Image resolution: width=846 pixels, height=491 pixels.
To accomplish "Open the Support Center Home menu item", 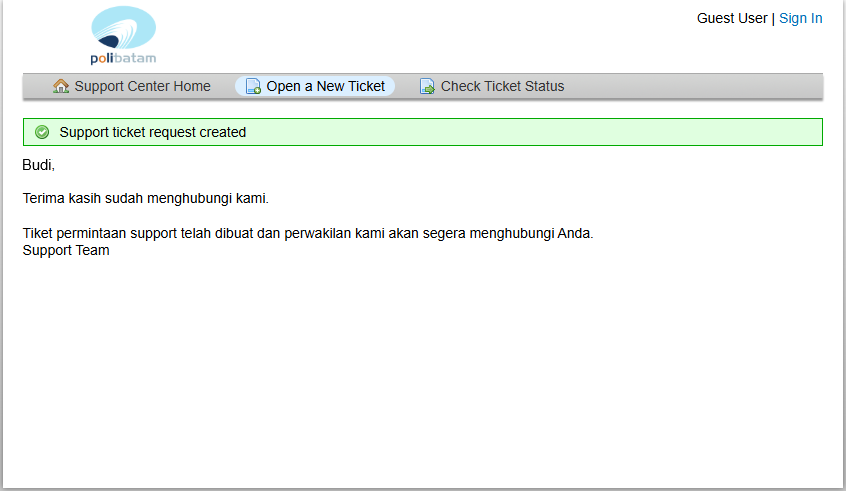I will [142, 86].
